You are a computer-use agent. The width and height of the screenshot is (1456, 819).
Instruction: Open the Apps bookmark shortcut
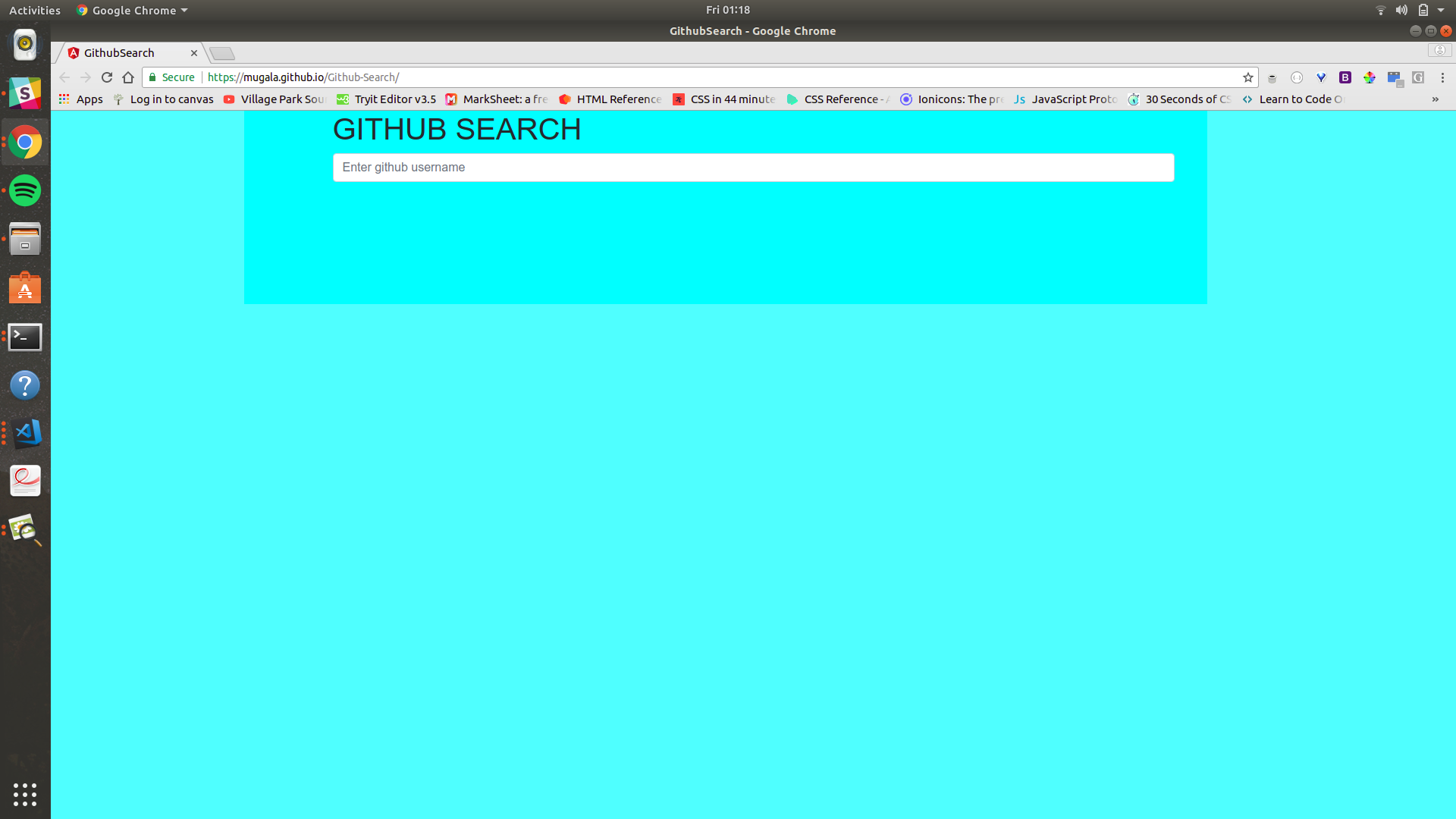(x=81, y=99)
